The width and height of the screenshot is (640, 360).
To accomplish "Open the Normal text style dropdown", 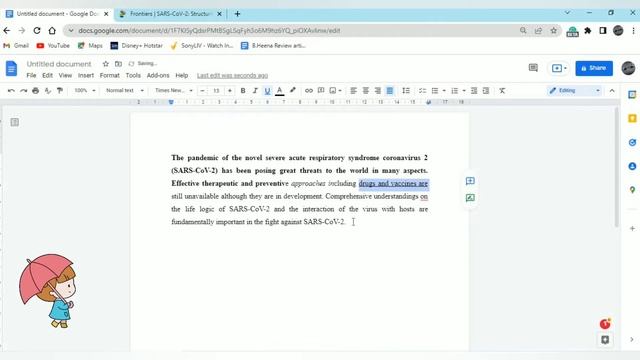I will pyautogui.click(x=124, y=91).
